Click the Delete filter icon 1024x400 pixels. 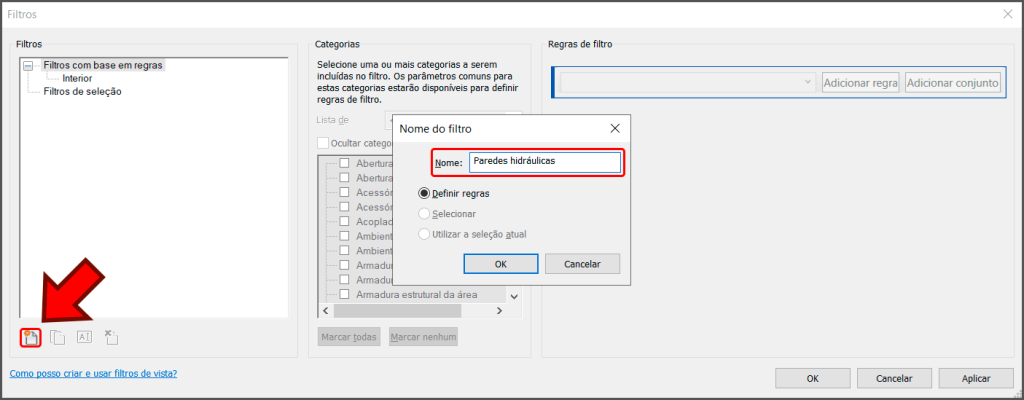[x=111, y=338]
